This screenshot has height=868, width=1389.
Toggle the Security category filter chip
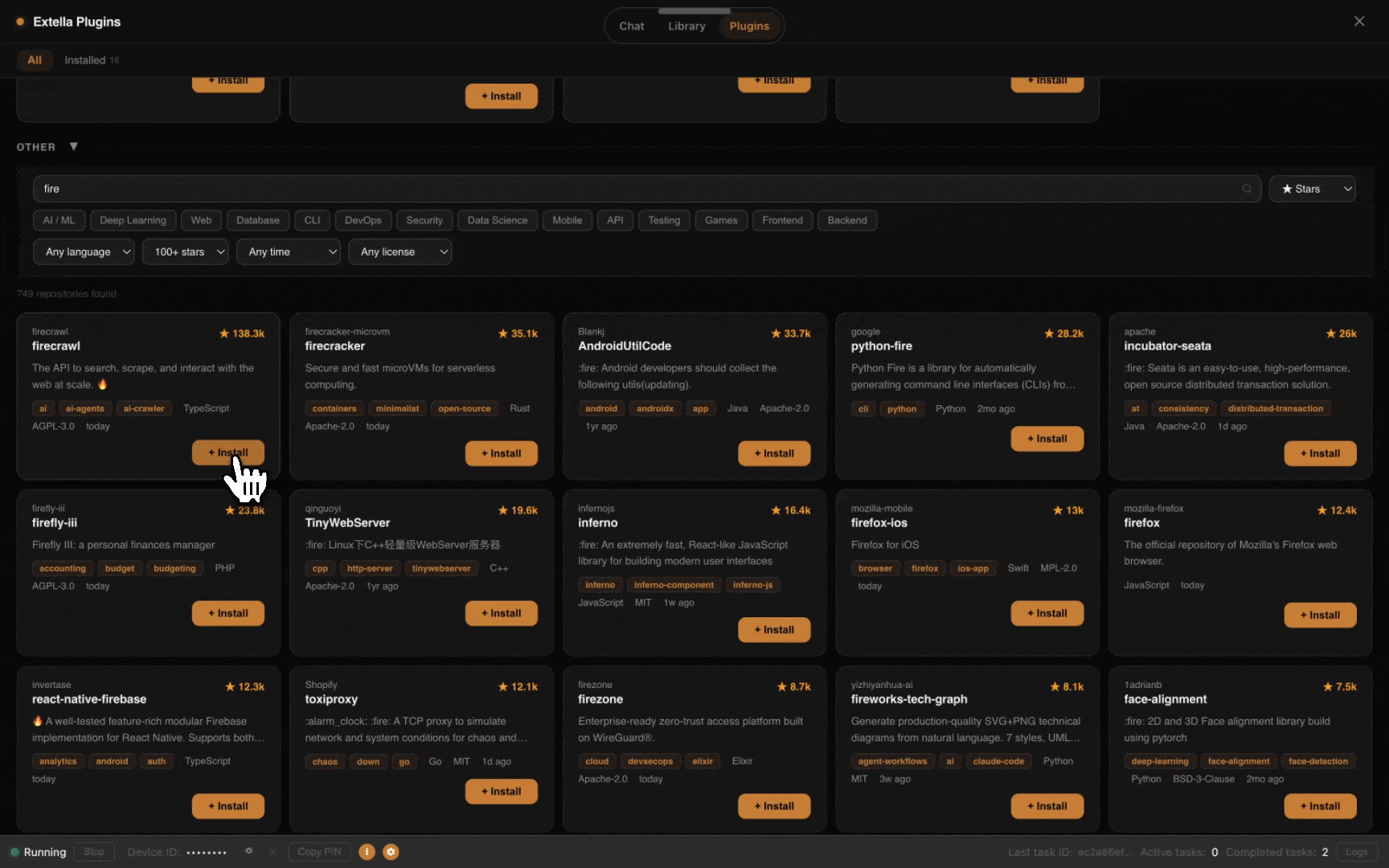tap(424, 220)
